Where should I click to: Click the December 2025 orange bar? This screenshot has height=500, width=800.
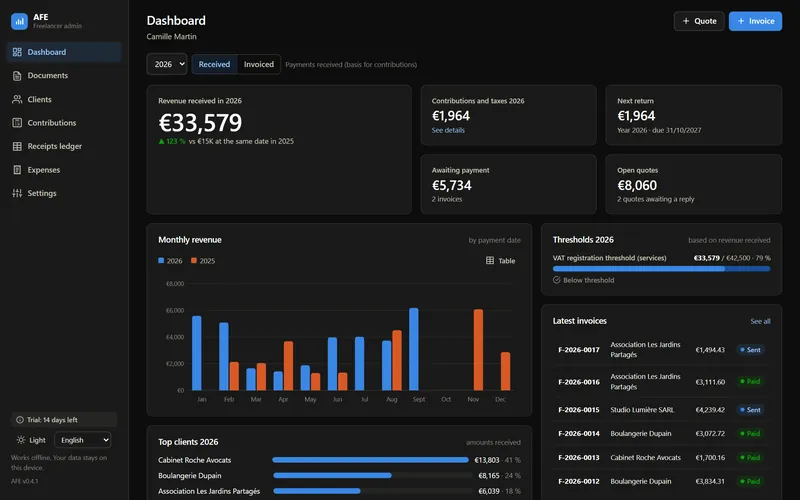[505, 371]
